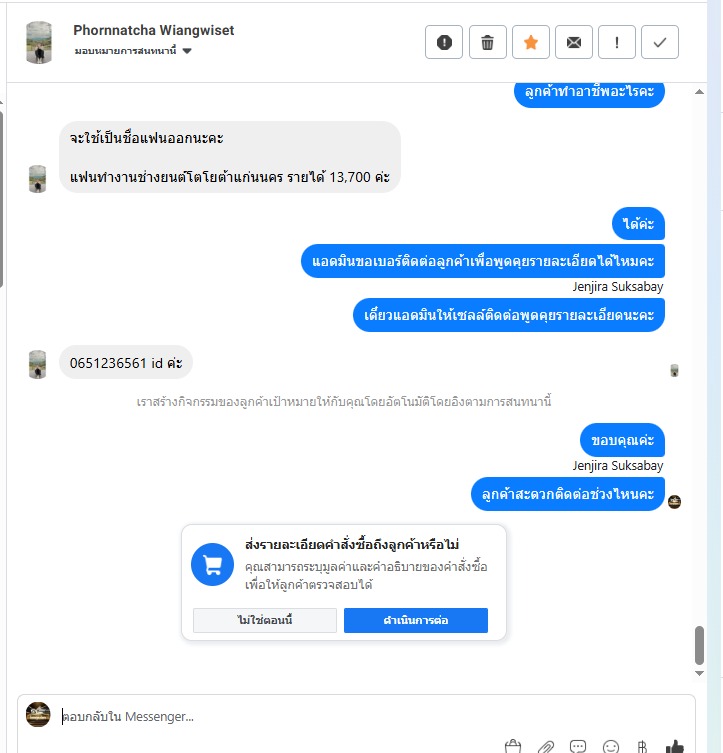This screenshot has width=723, height=753.
Task: Click the chat scrollbar down arrow
Action: click(699, 673)
